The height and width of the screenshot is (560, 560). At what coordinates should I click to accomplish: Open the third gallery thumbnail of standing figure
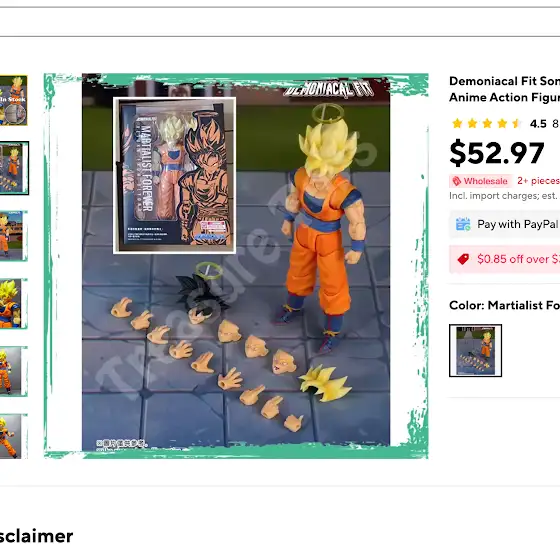tap(13, 236)
